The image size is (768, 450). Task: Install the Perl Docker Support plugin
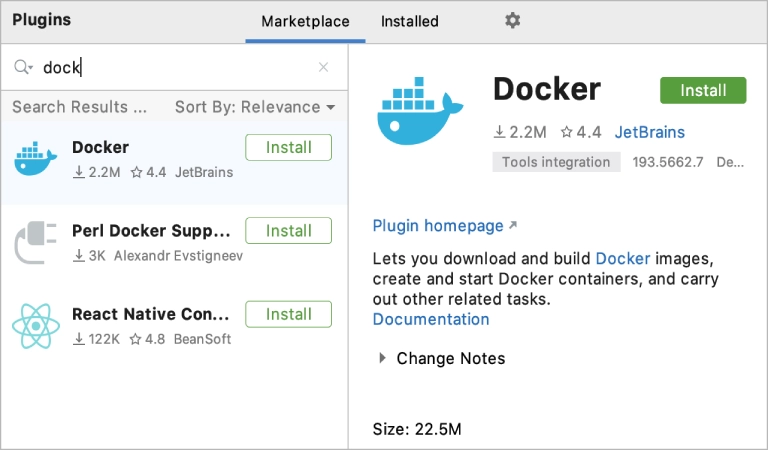pos(288,231)
